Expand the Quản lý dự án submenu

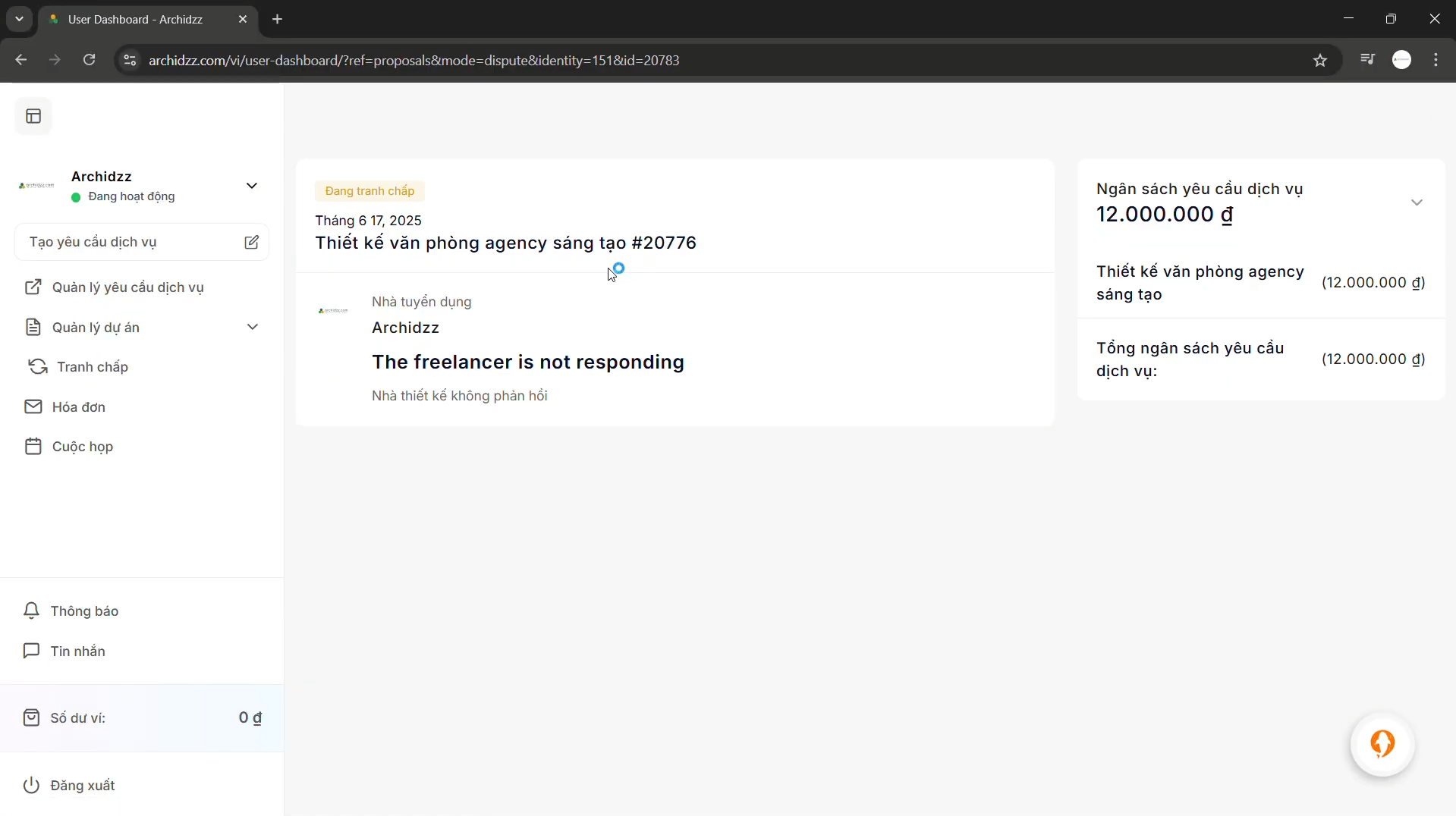(252, 327)
